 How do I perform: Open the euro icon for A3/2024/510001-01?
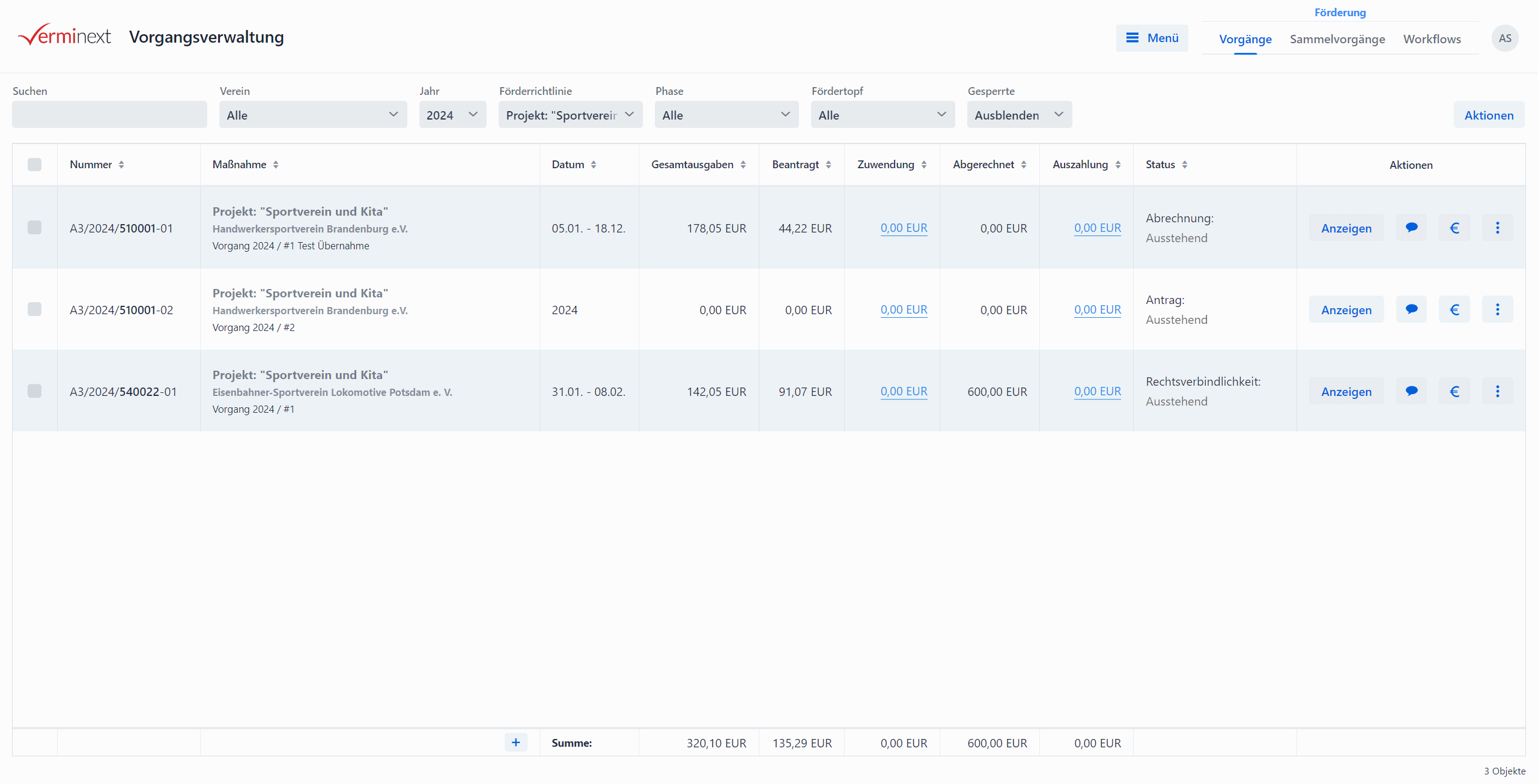[1454, 228]
